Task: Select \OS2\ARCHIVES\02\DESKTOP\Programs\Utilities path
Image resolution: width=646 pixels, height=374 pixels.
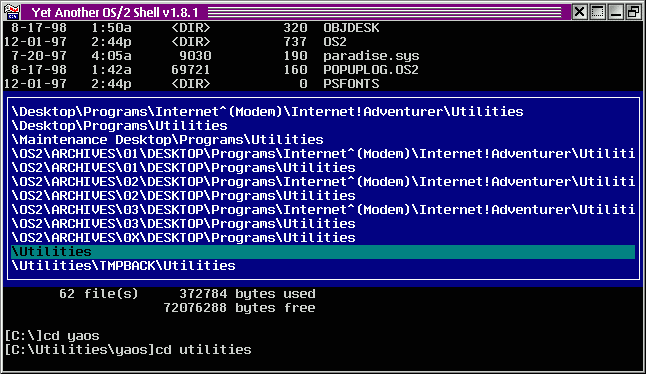Action: [x=183, y=196]
